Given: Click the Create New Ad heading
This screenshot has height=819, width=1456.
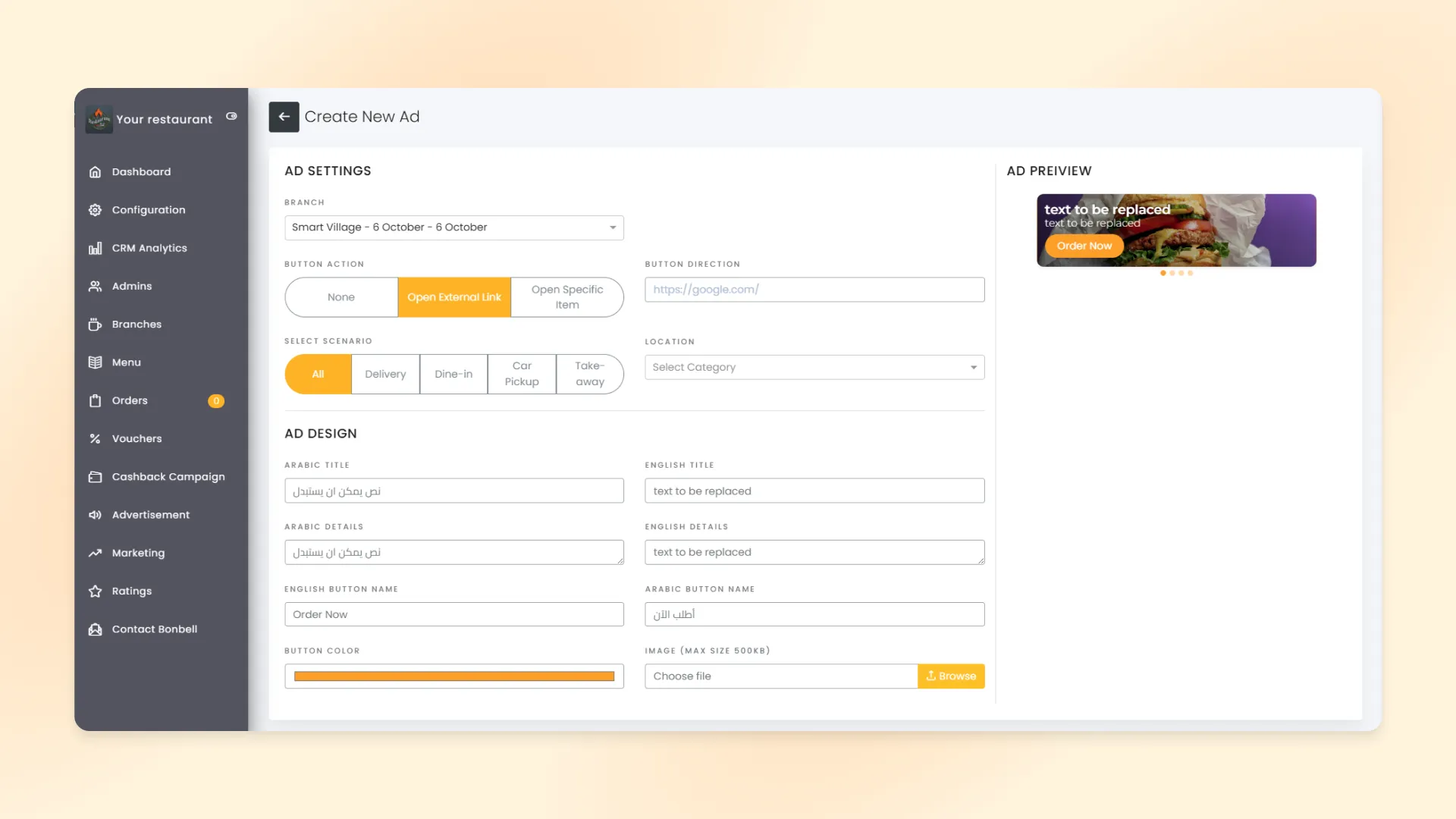Looking at the screenshot, I should [x=362, y=117].
